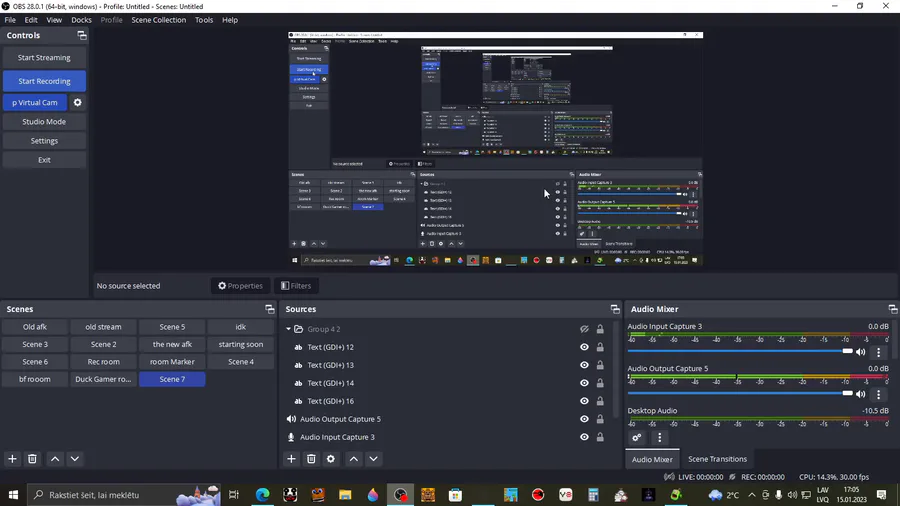Collapse the Group 4 2 tree
This screenshot has height=506, width=900.
pos(288,329)
